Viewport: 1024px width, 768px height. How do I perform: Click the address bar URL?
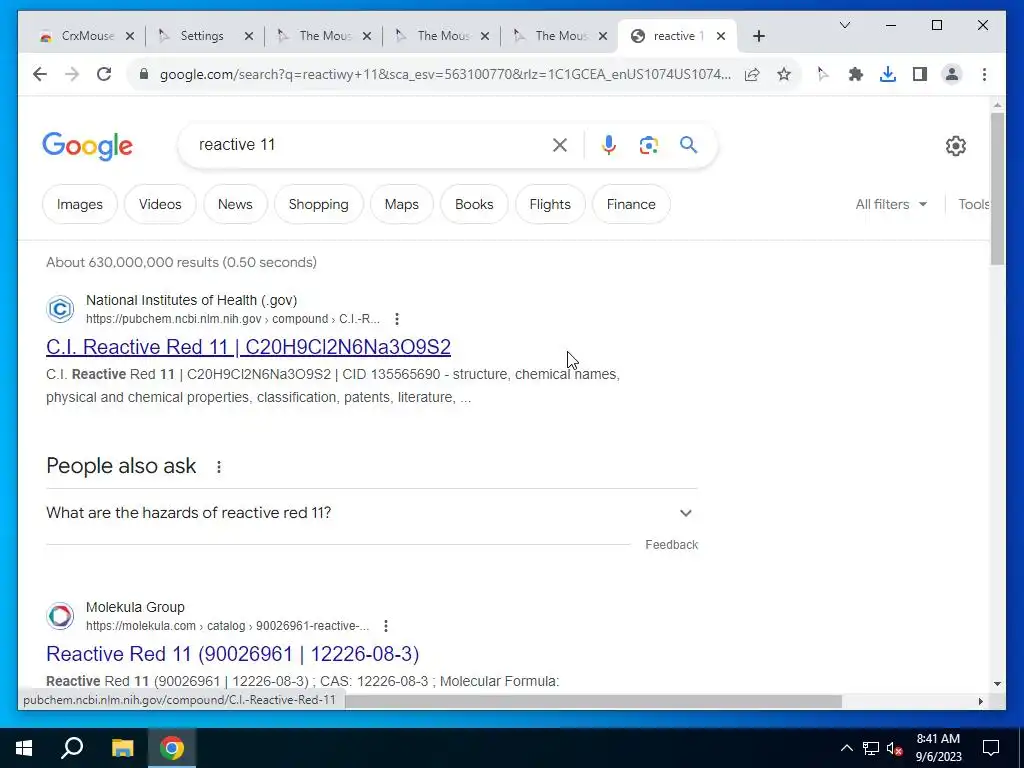(445, 74)
